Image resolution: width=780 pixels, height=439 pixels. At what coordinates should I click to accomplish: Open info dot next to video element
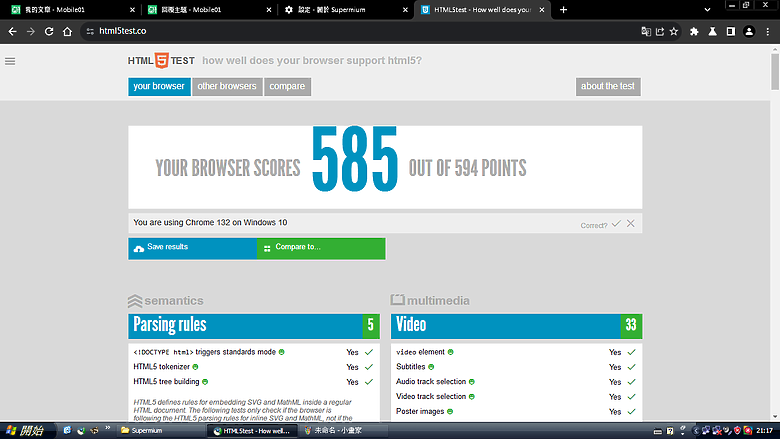451,352
